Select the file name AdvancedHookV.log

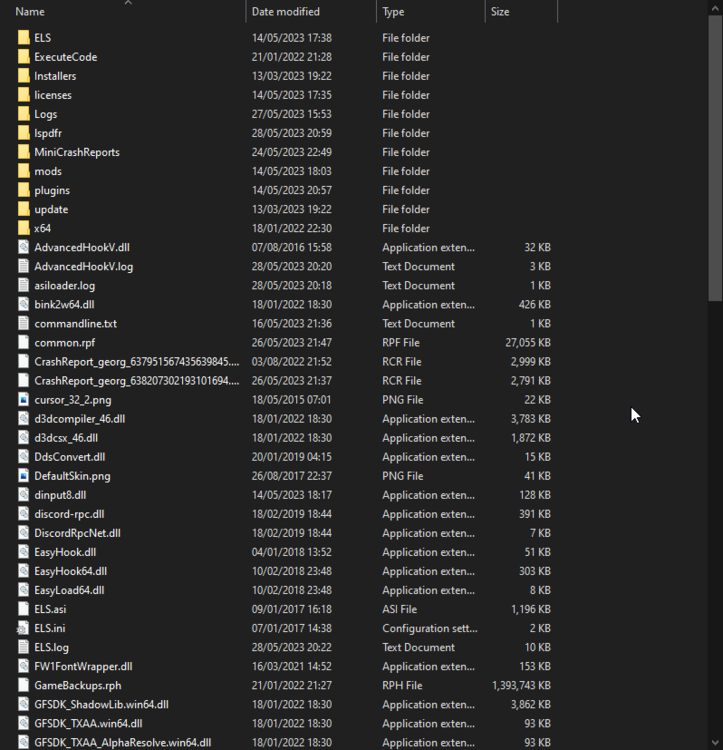84,266
